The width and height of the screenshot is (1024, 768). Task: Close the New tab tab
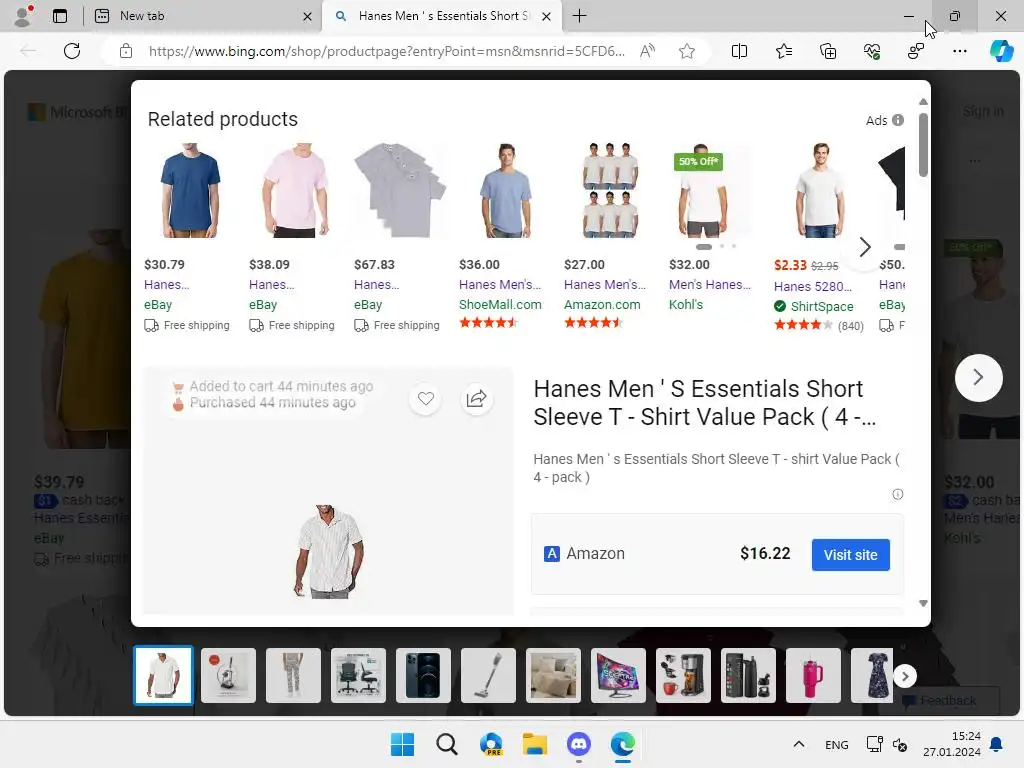tap(307, 16)
